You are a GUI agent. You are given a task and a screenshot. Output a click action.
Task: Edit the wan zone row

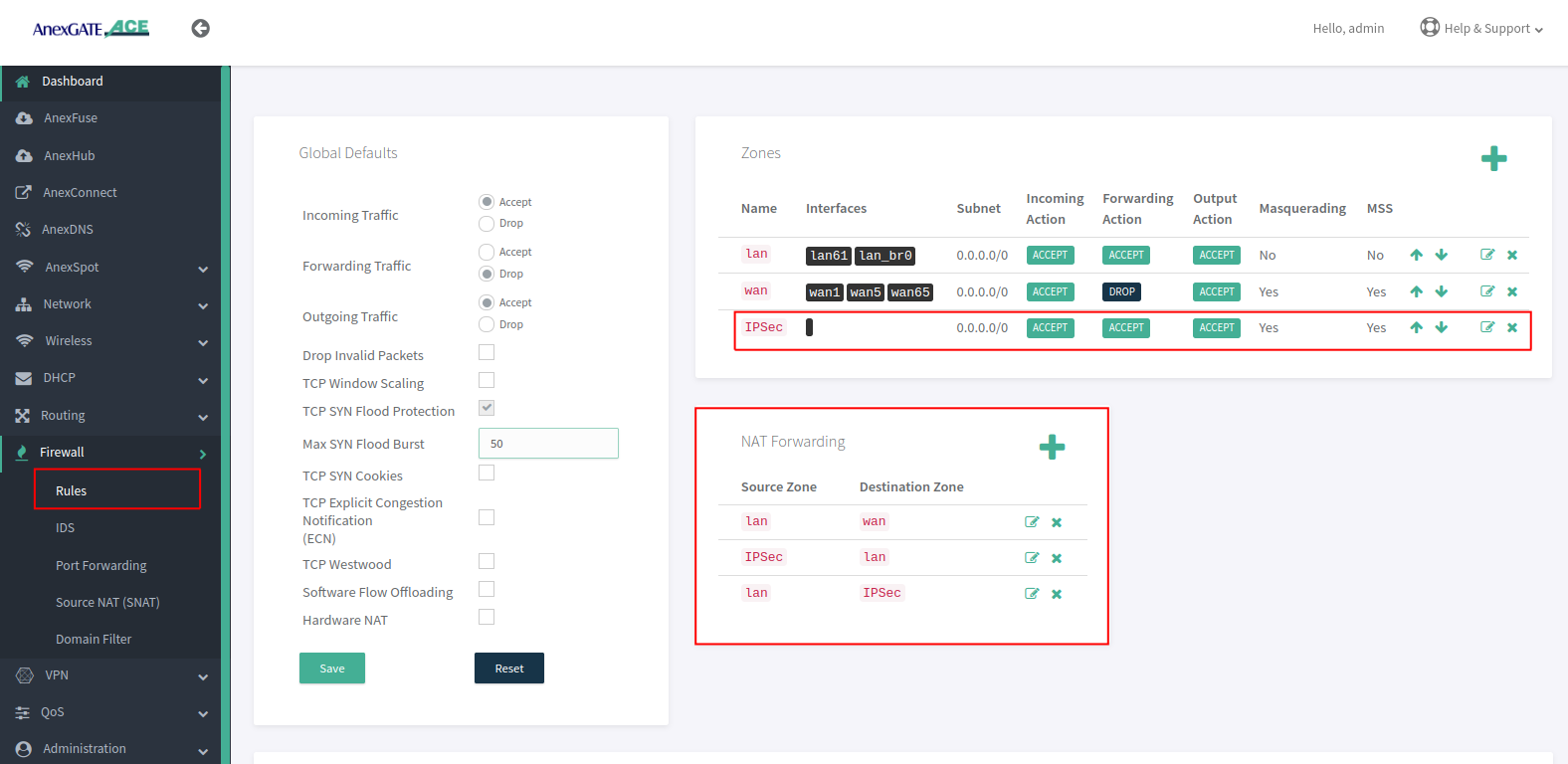coord(1487,291)
